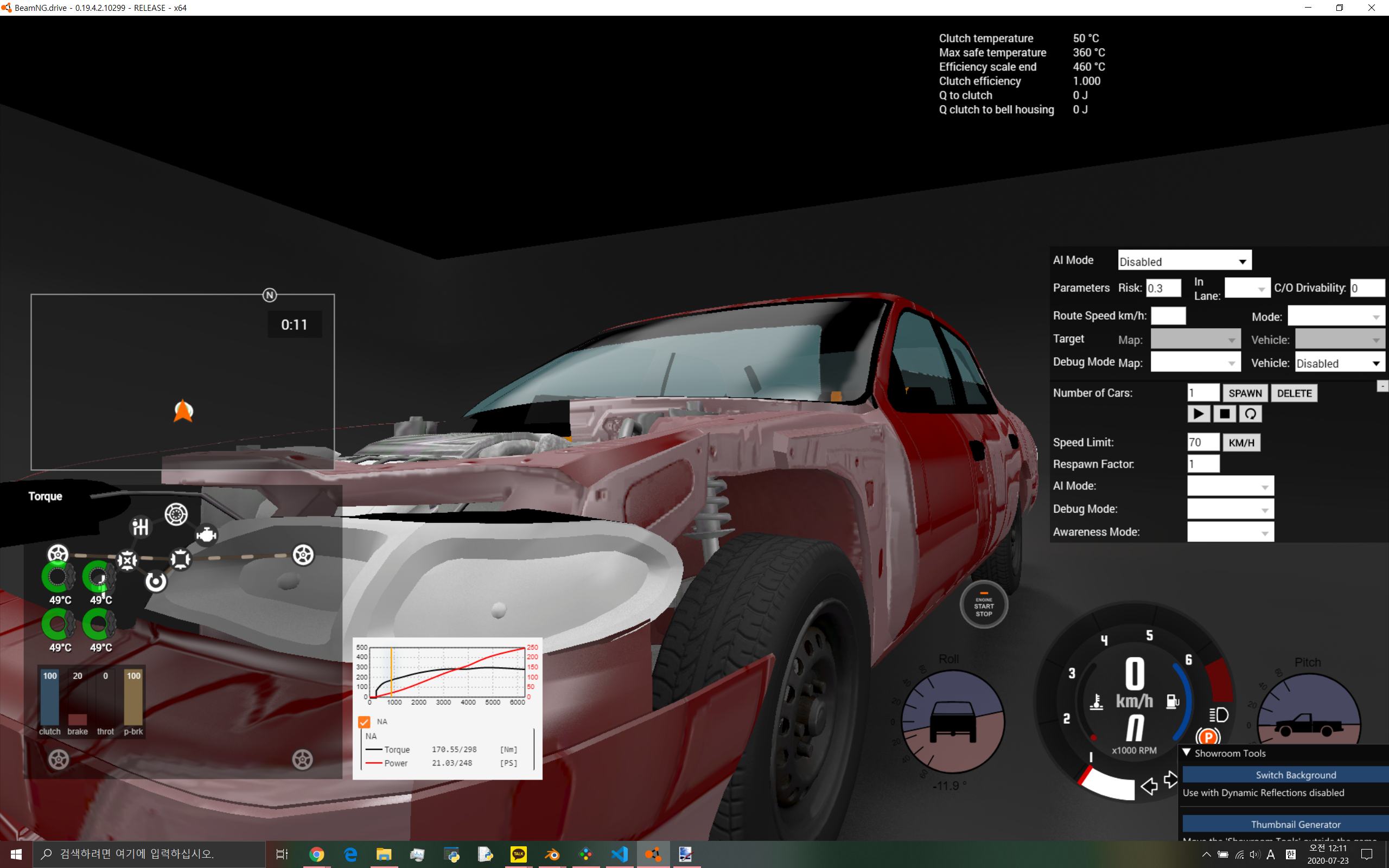The height and width of the screenshot is (868, 1389).
Task: Open Debug Mode Vehicle dropdown showing Disabled
Action: pyautogui.click(x=1340, y=363)
